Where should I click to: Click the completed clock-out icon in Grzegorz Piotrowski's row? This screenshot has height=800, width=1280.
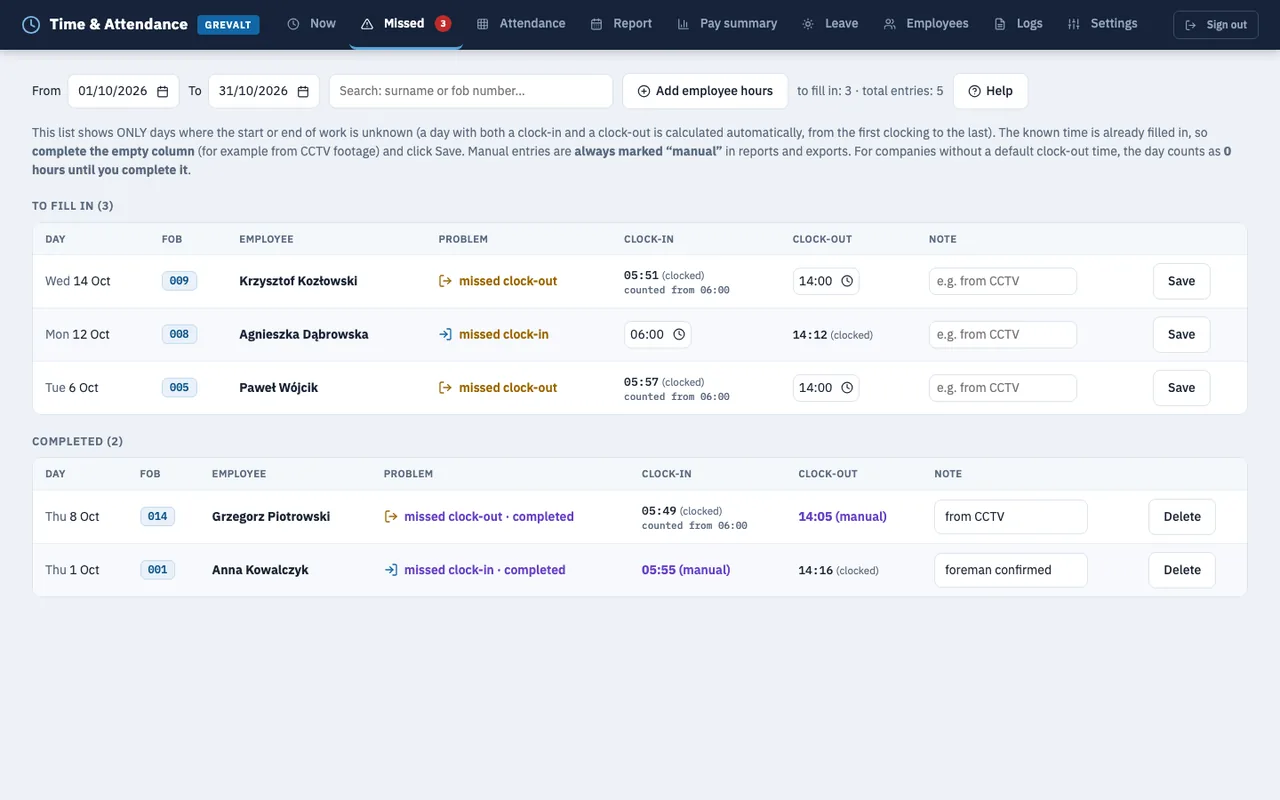391,517
